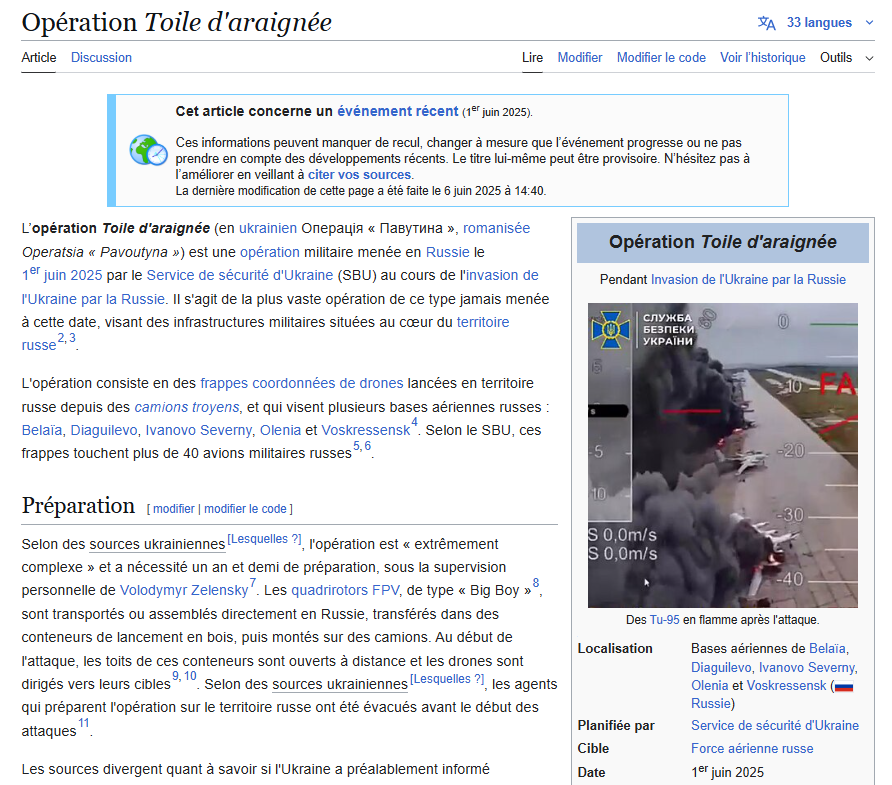
Task: Open the ukrainien language link
Action: [267, 228]
